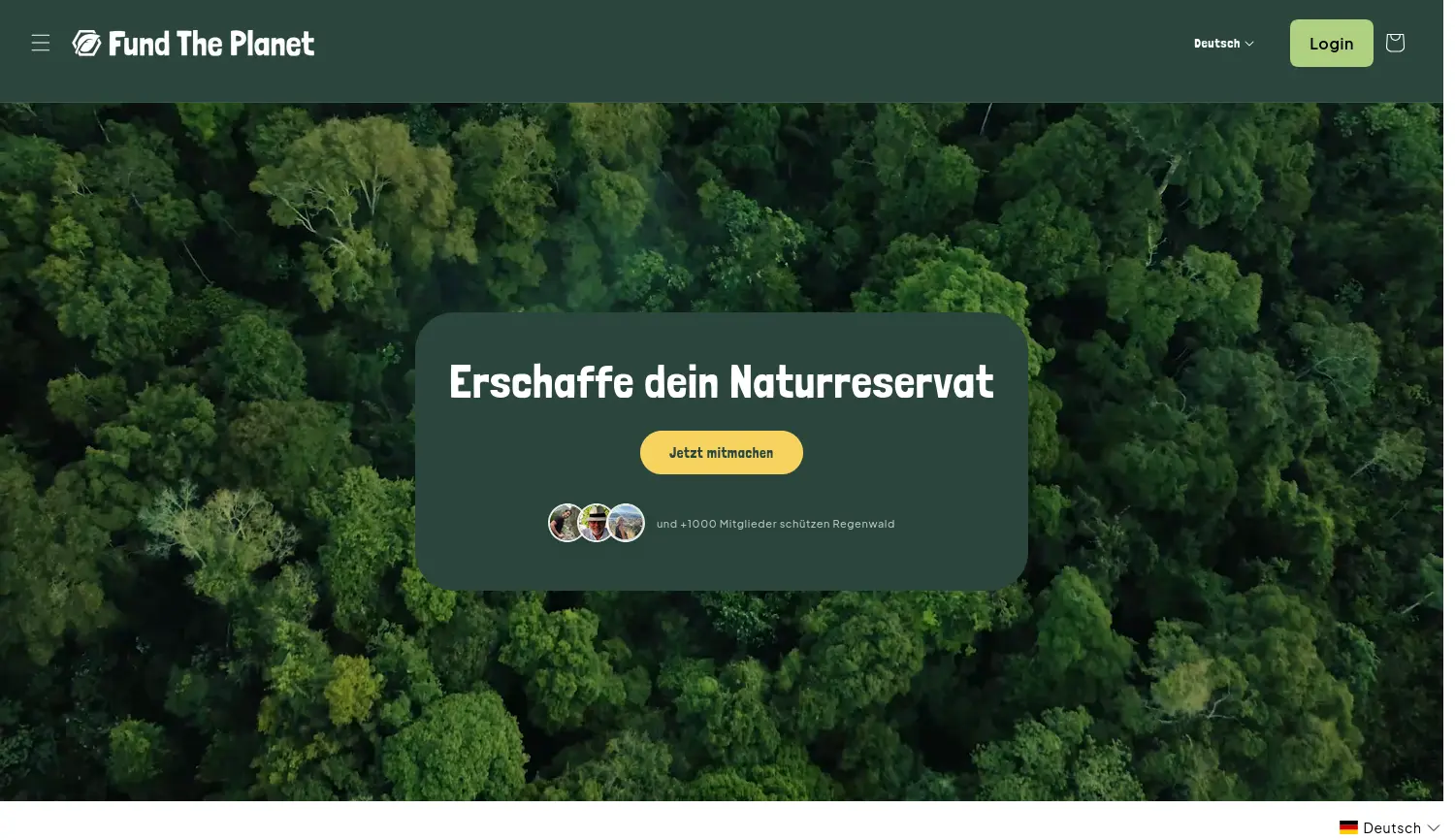The width and height of the screenshot is (1455, 840).
Task: Select the member avatar wearing a hat
Action: pyautogui.click(x=597, y=522)
